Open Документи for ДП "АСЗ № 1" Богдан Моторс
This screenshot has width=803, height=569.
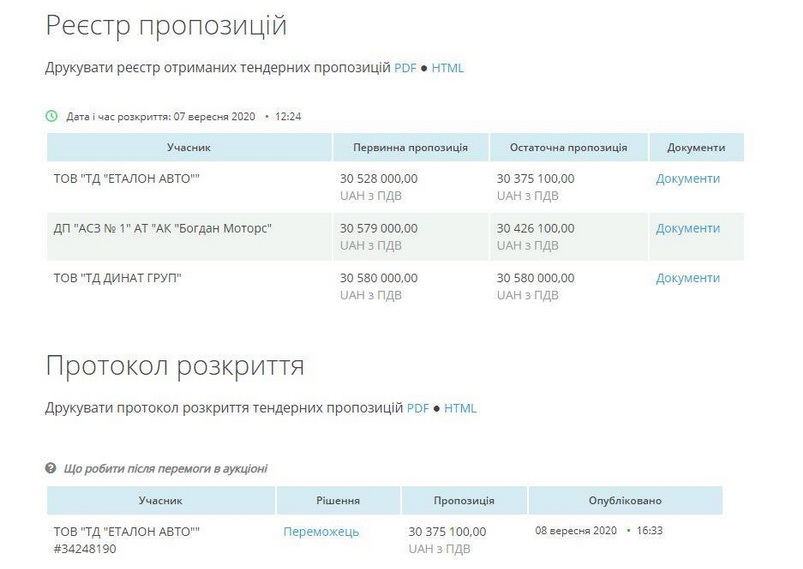coord(687,228)
